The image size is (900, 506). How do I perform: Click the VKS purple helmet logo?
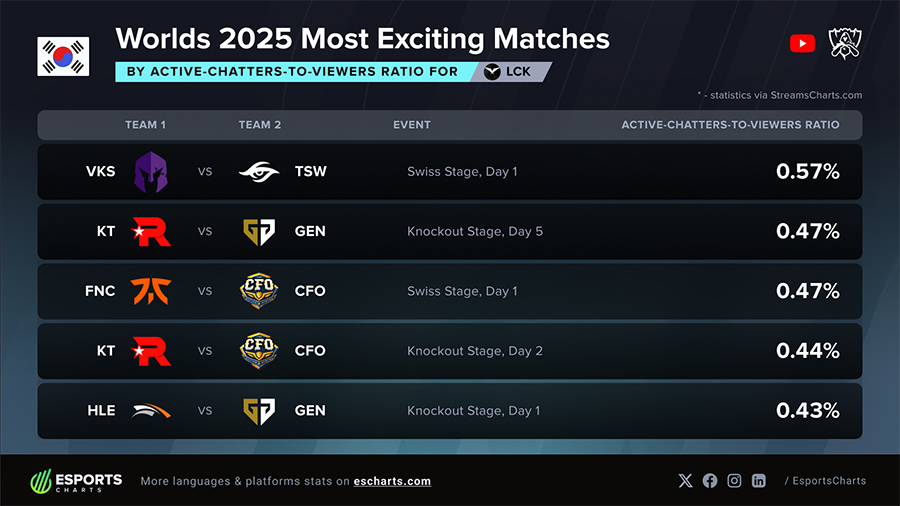tap(151, 171)
